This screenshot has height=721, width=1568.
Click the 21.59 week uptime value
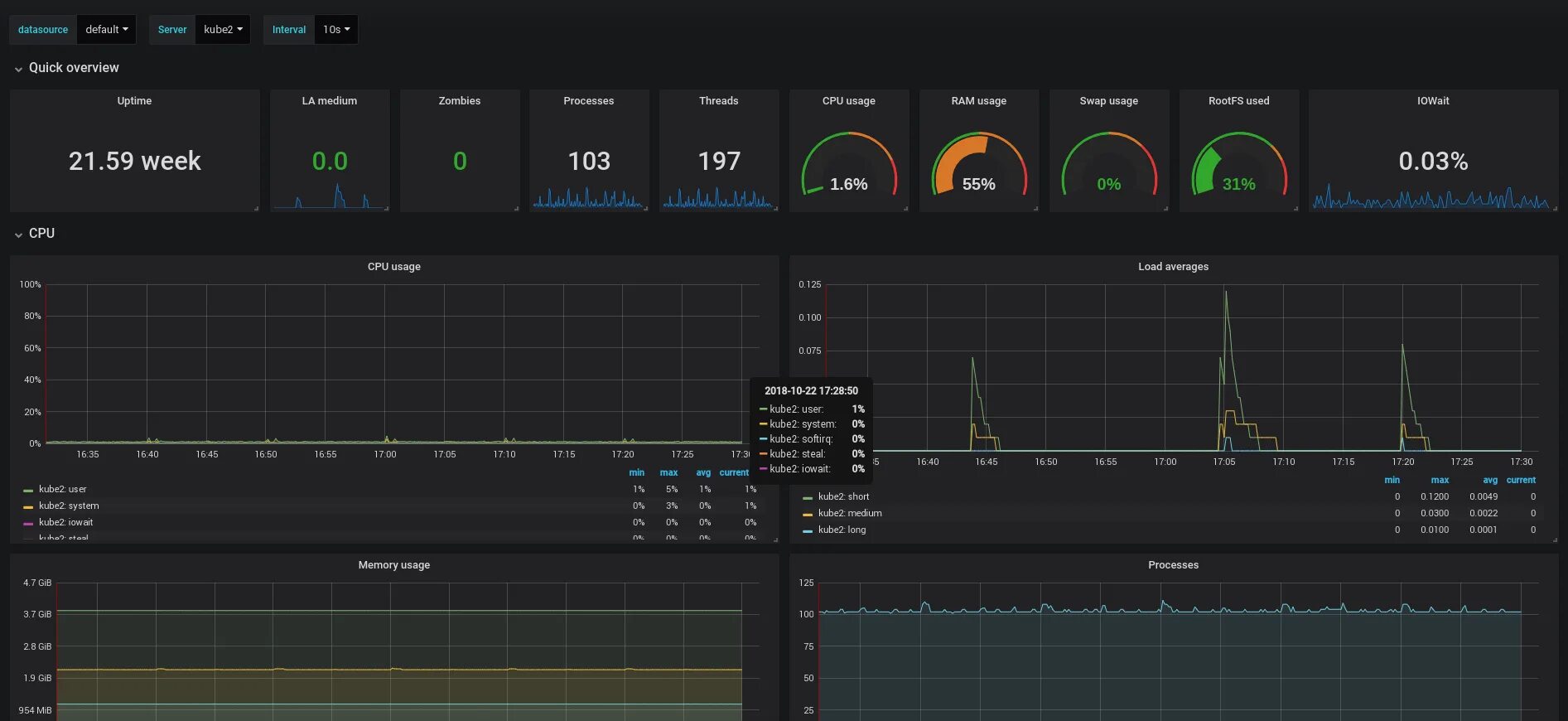[x=135, y=161]
